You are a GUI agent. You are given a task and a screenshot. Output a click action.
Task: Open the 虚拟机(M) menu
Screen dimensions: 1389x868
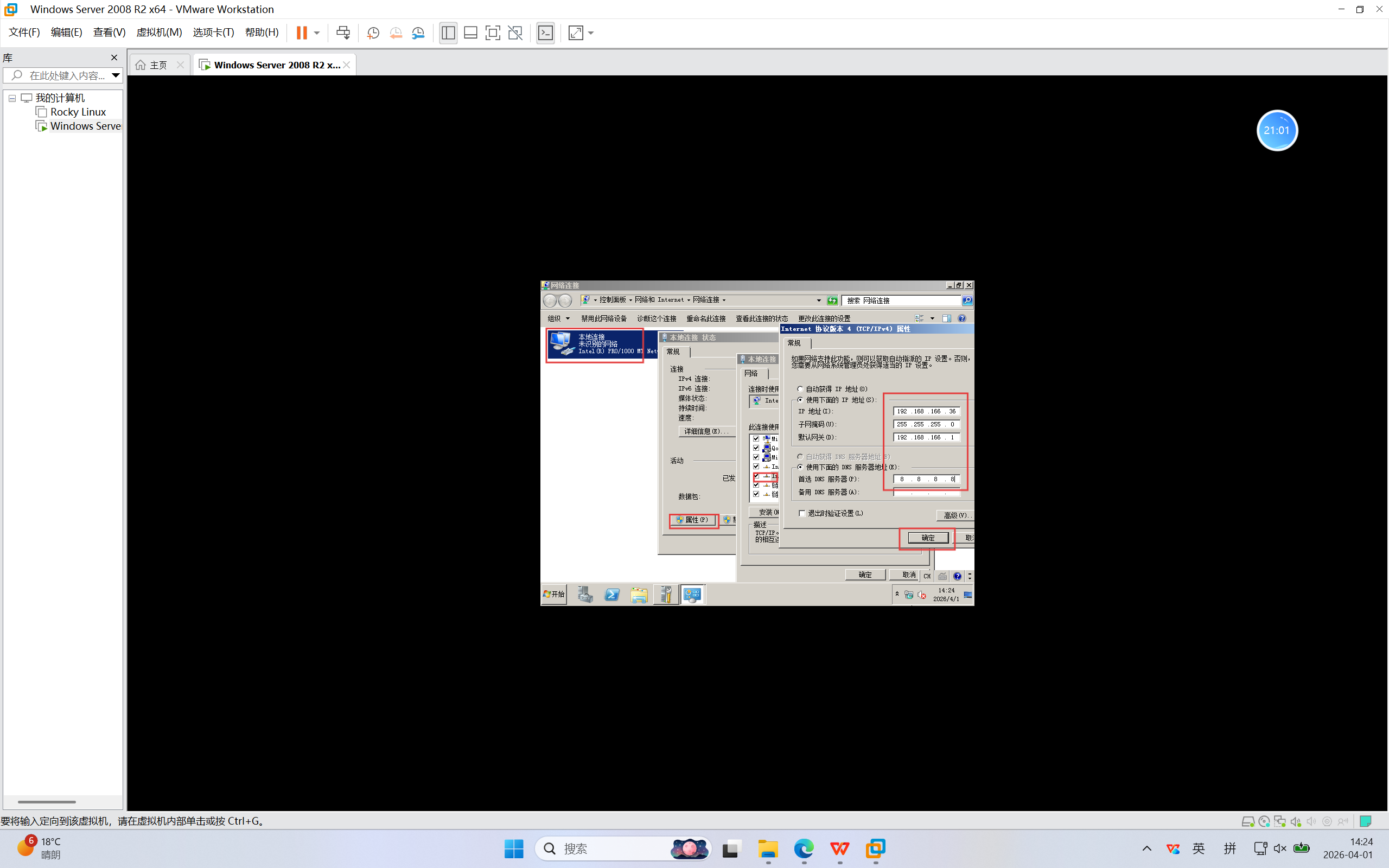tap(158, 33)
